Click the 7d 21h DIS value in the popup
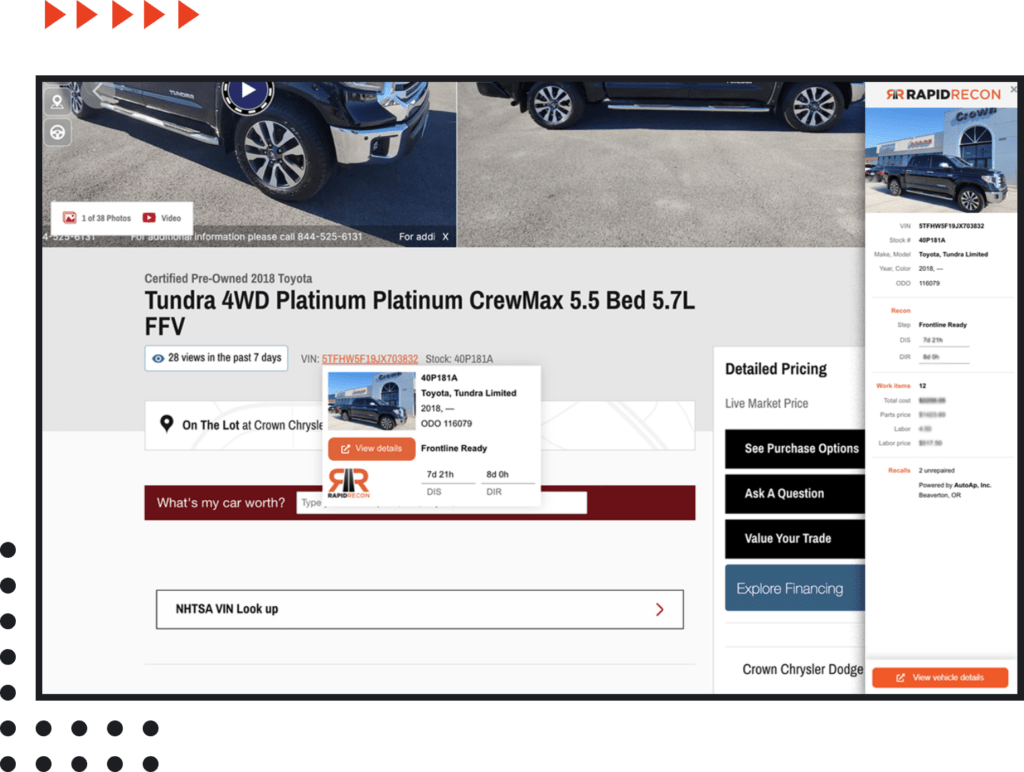This screenshot has width=1024, height=772. pos(440,474)
